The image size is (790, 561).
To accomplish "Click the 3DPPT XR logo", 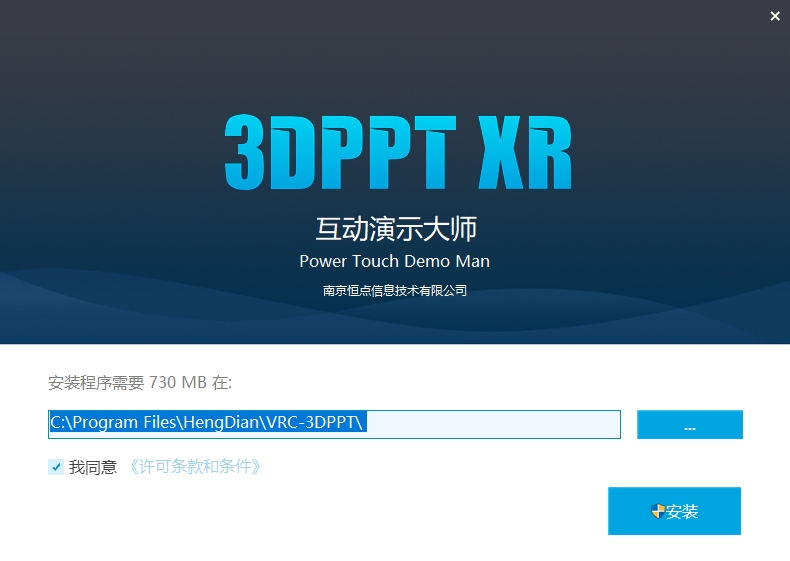I will (398, 152).
